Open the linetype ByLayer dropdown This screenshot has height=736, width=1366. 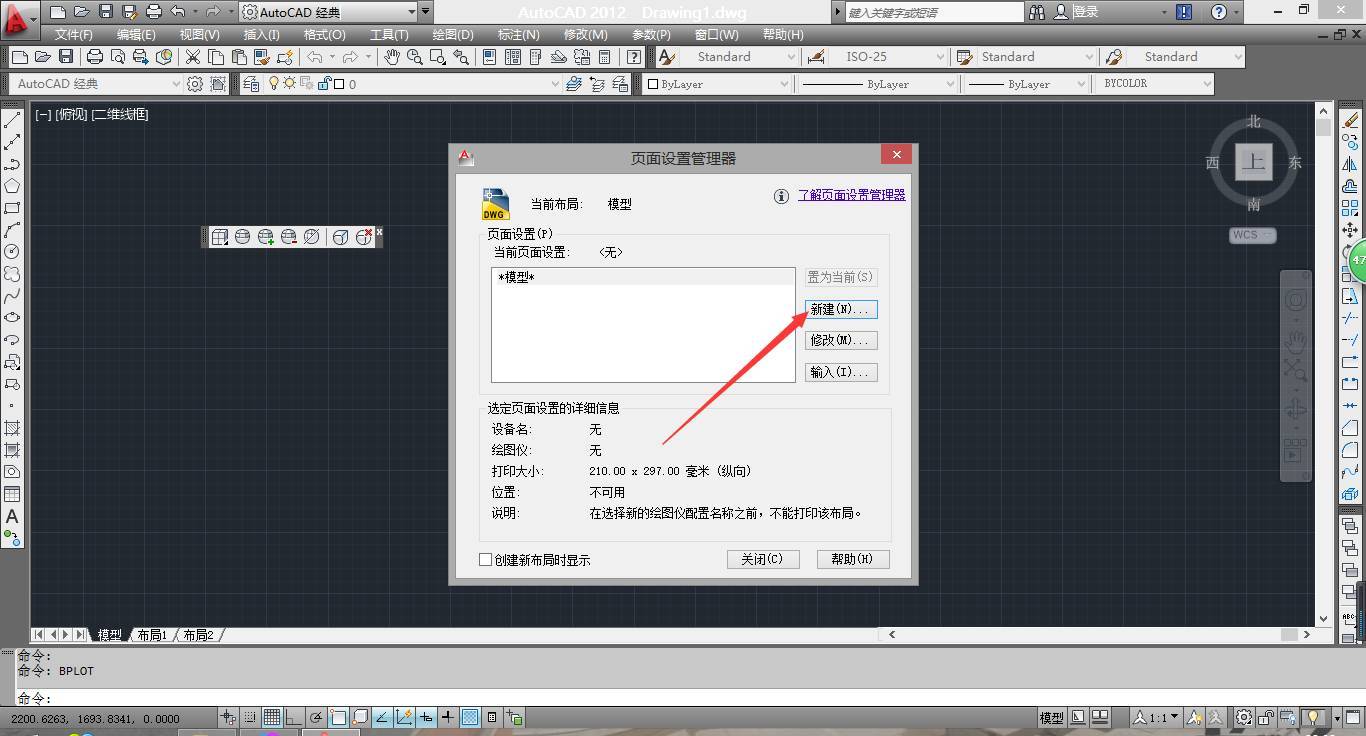948,84
